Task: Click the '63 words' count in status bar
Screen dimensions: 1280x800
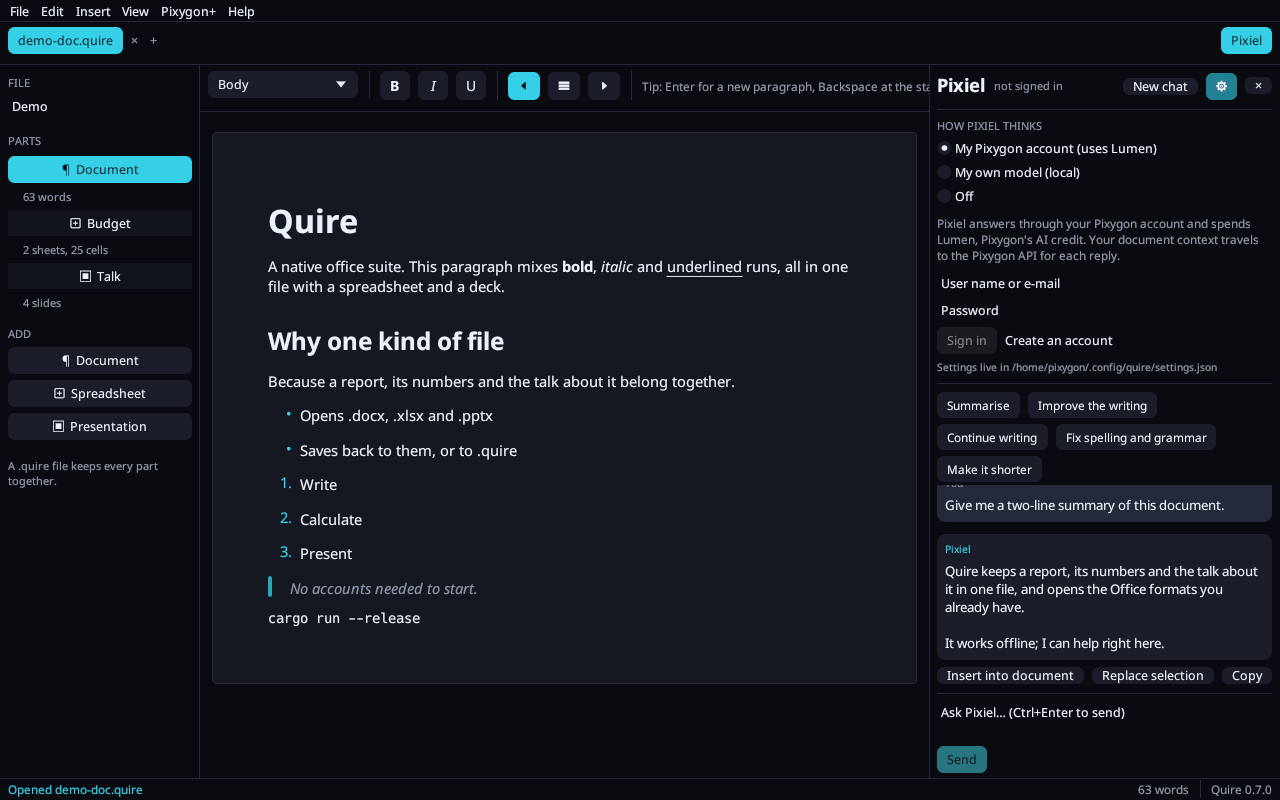Action: pos(1163,790)
